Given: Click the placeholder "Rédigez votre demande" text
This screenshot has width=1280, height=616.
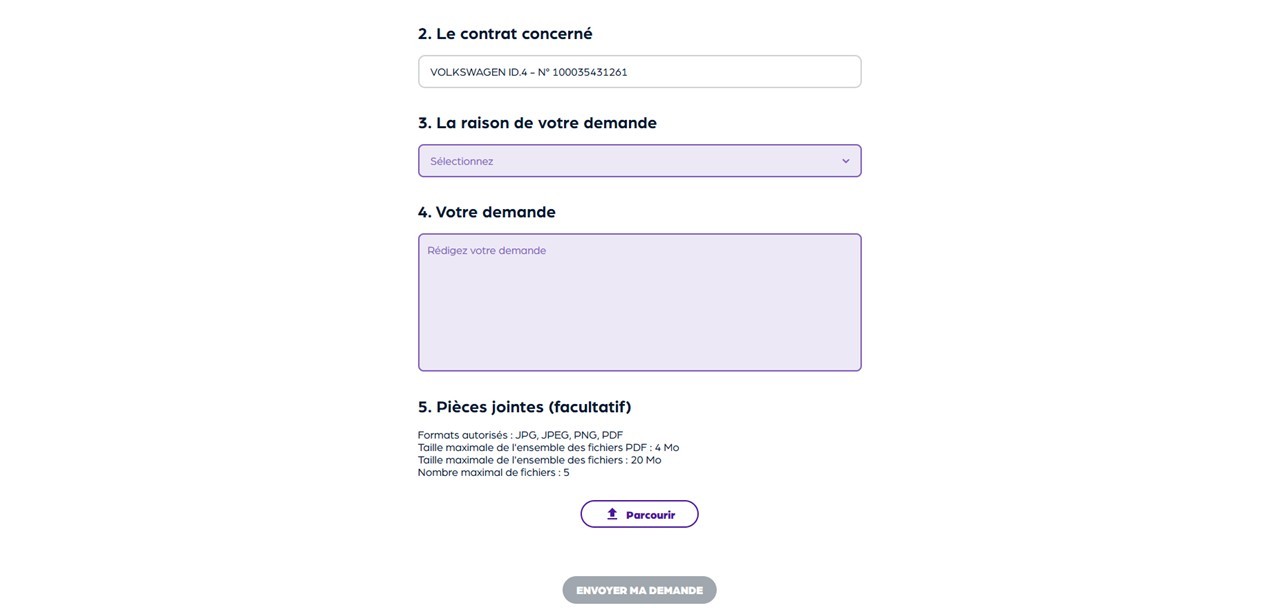Looking at the screenshot, I should click(x=487, y=251).
